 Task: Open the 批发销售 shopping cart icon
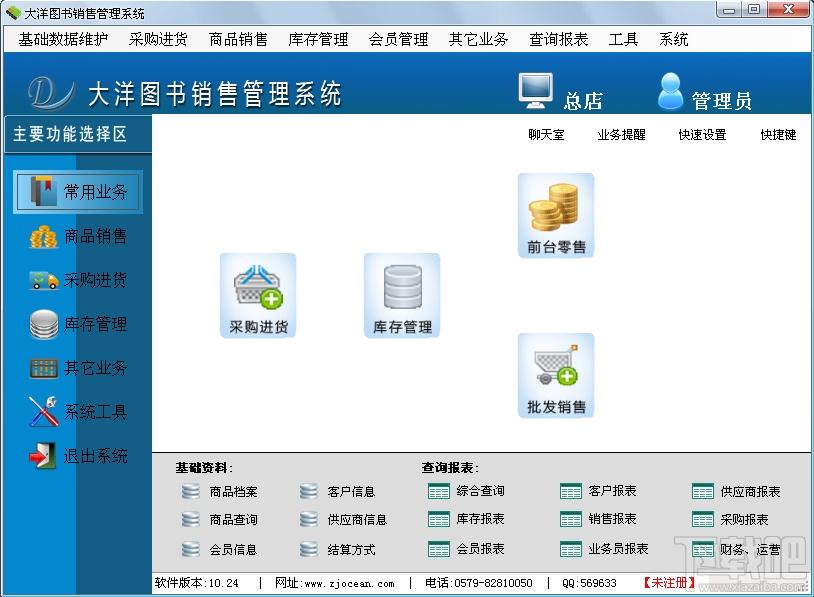[556, 375]
